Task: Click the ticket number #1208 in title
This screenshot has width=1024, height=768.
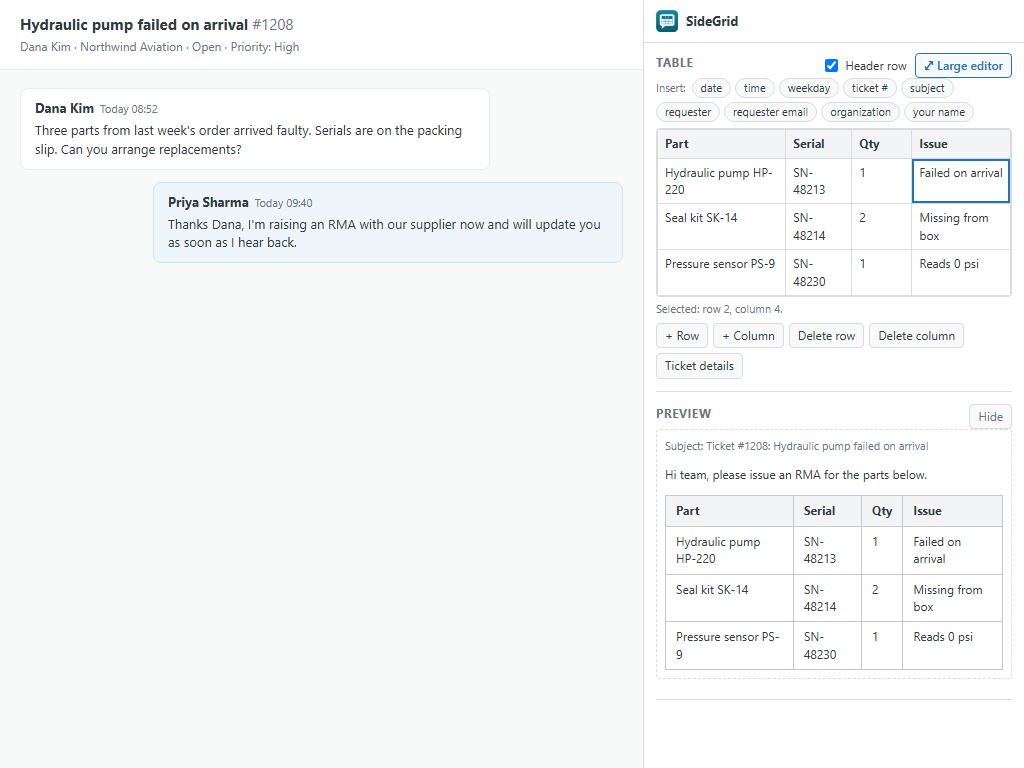Action: [273, 25]
